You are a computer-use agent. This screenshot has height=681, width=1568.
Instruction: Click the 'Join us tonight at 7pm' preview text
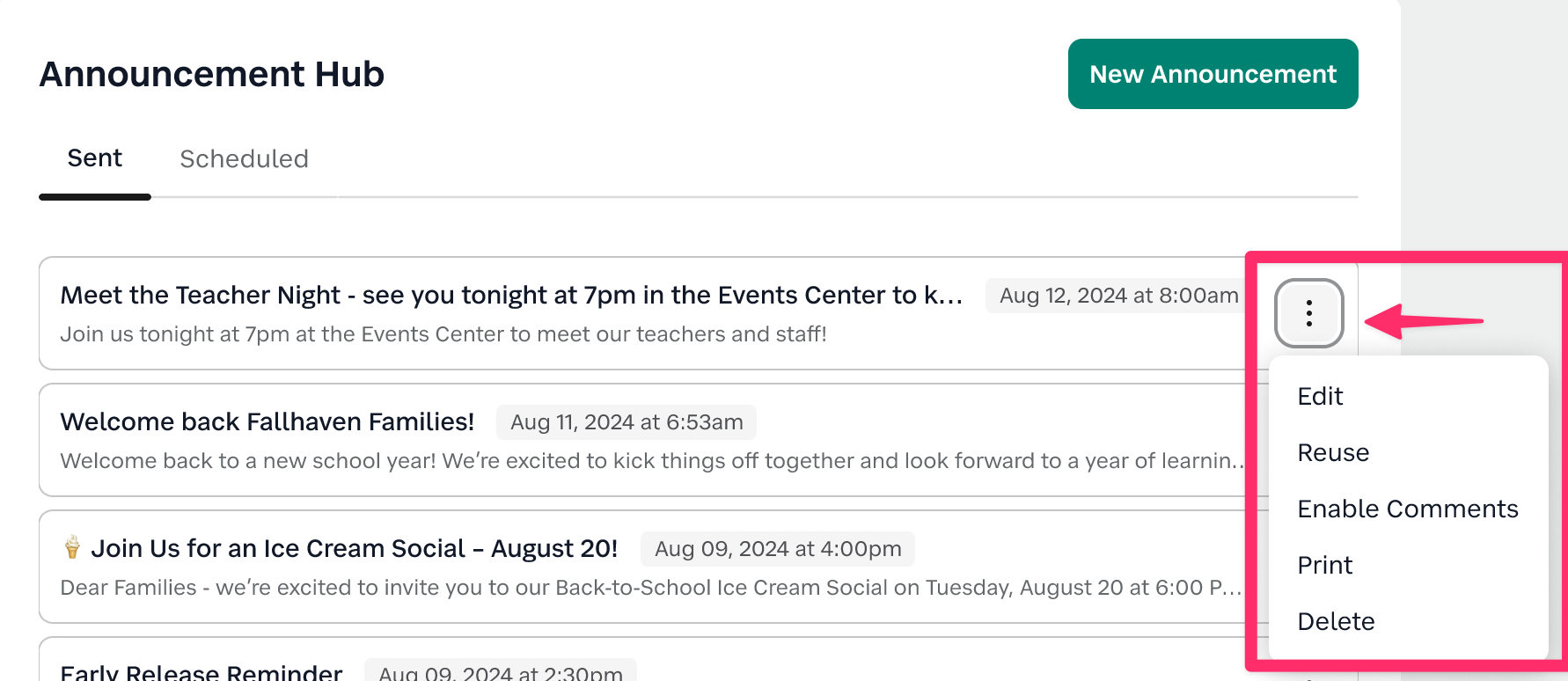(443, 334)
